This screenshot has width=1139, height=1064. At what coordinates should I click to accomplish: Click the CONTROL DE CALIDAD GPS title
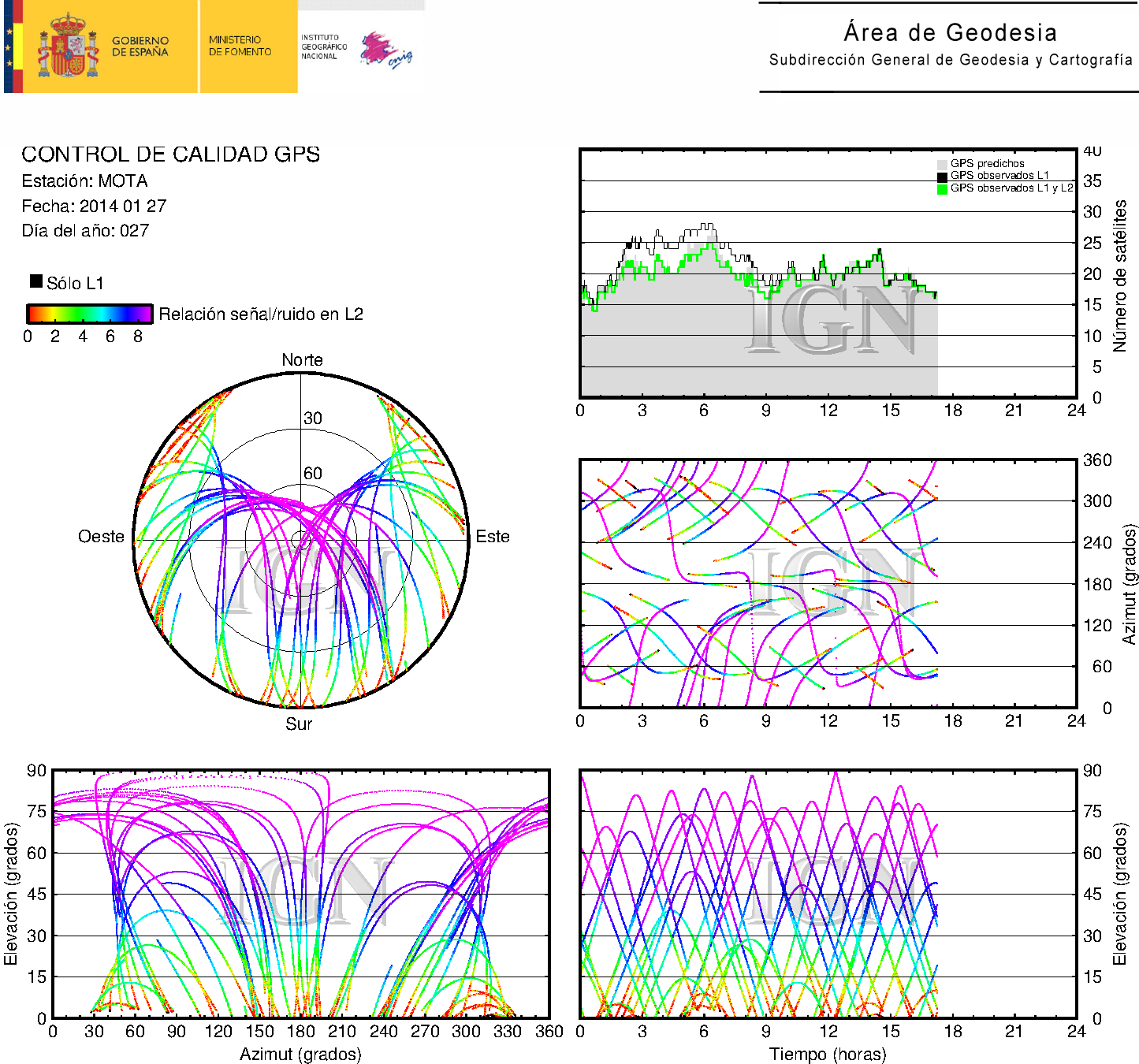click(x=170, y=154)
